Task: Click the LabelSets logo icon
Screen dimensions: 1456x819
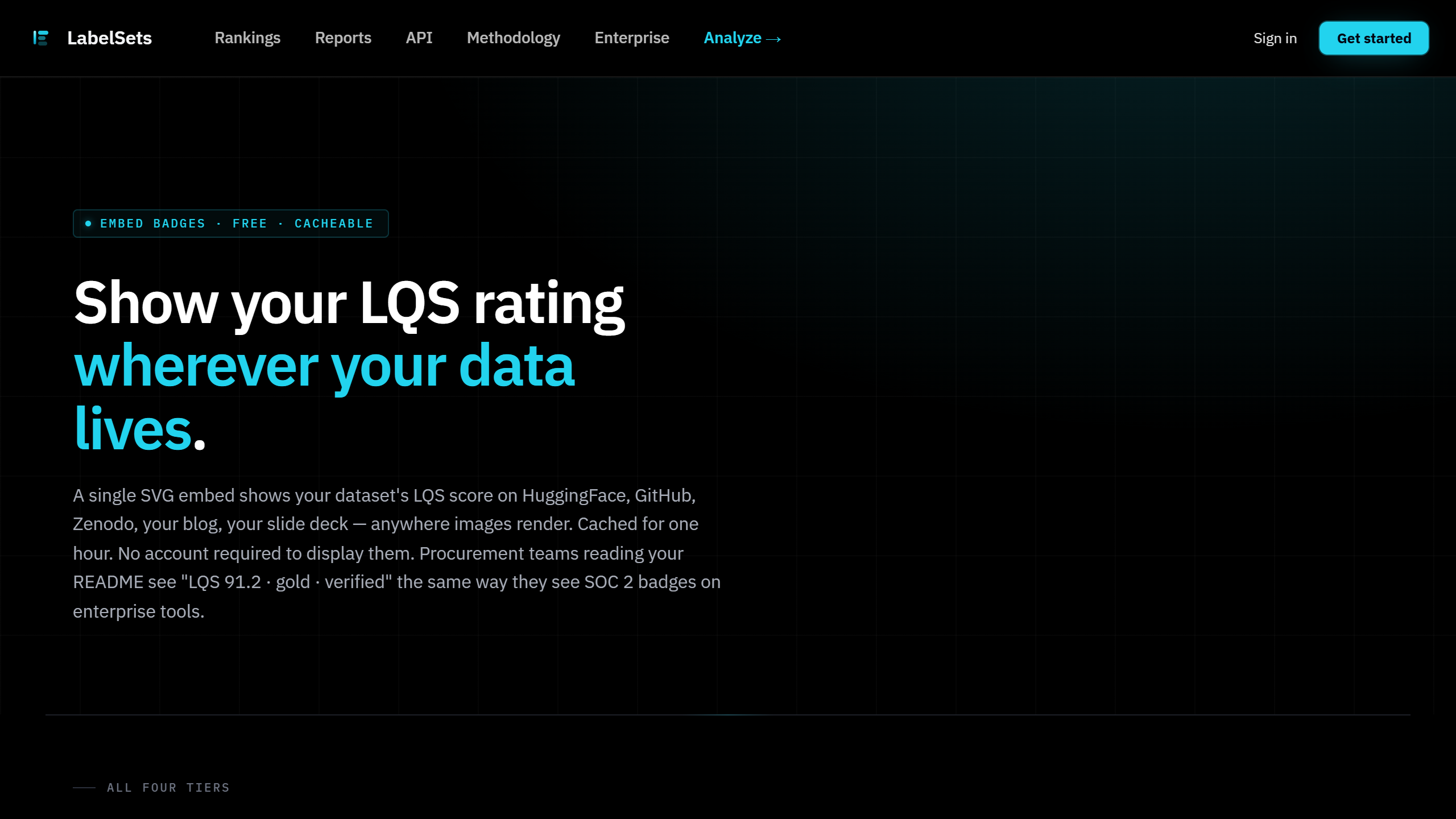Action: (41, 38)
